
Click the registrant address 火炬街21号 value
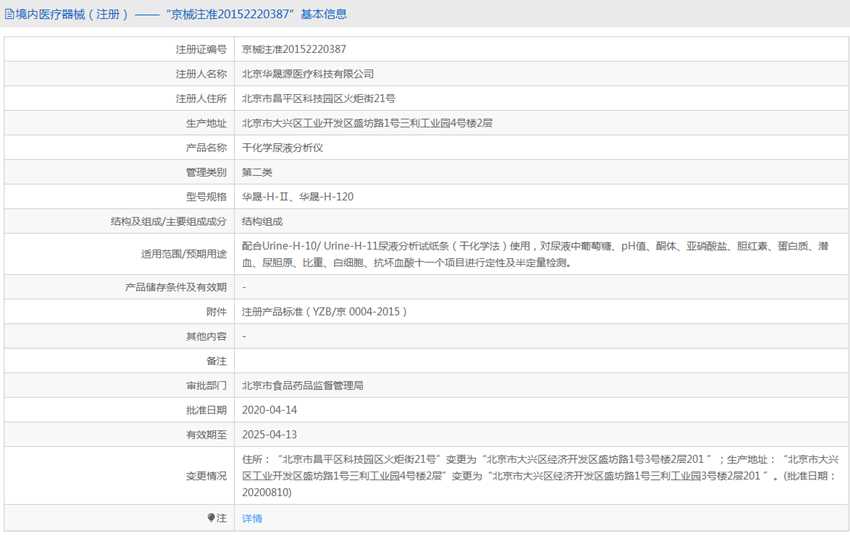tap(318, 99)
